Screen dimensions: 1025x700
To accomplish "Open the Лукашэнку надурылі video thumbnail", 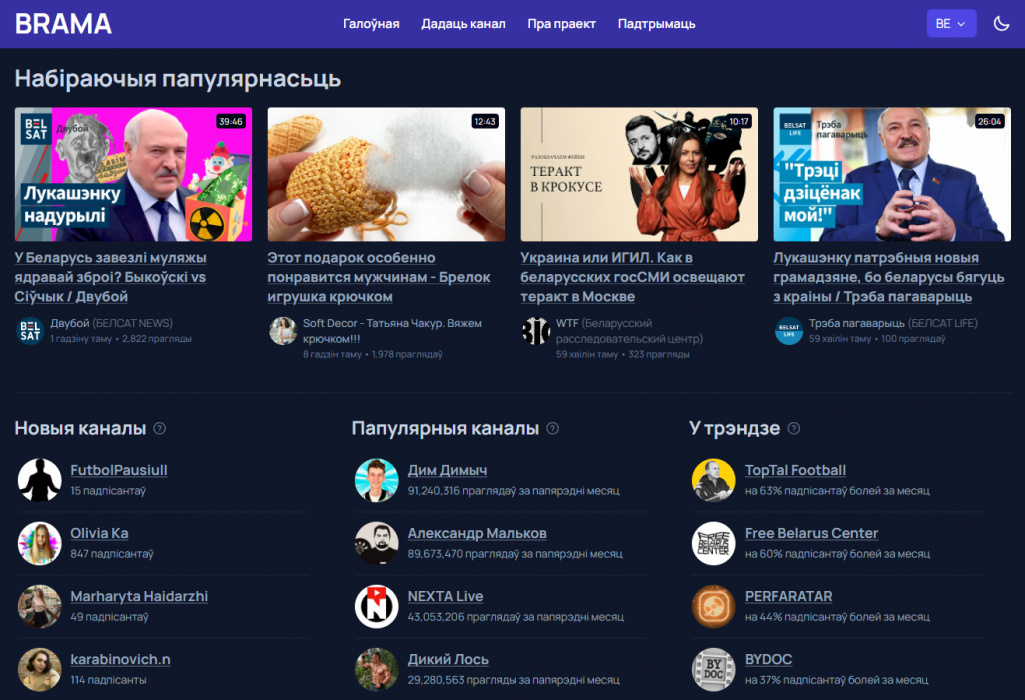I will [x=133, y=175].
